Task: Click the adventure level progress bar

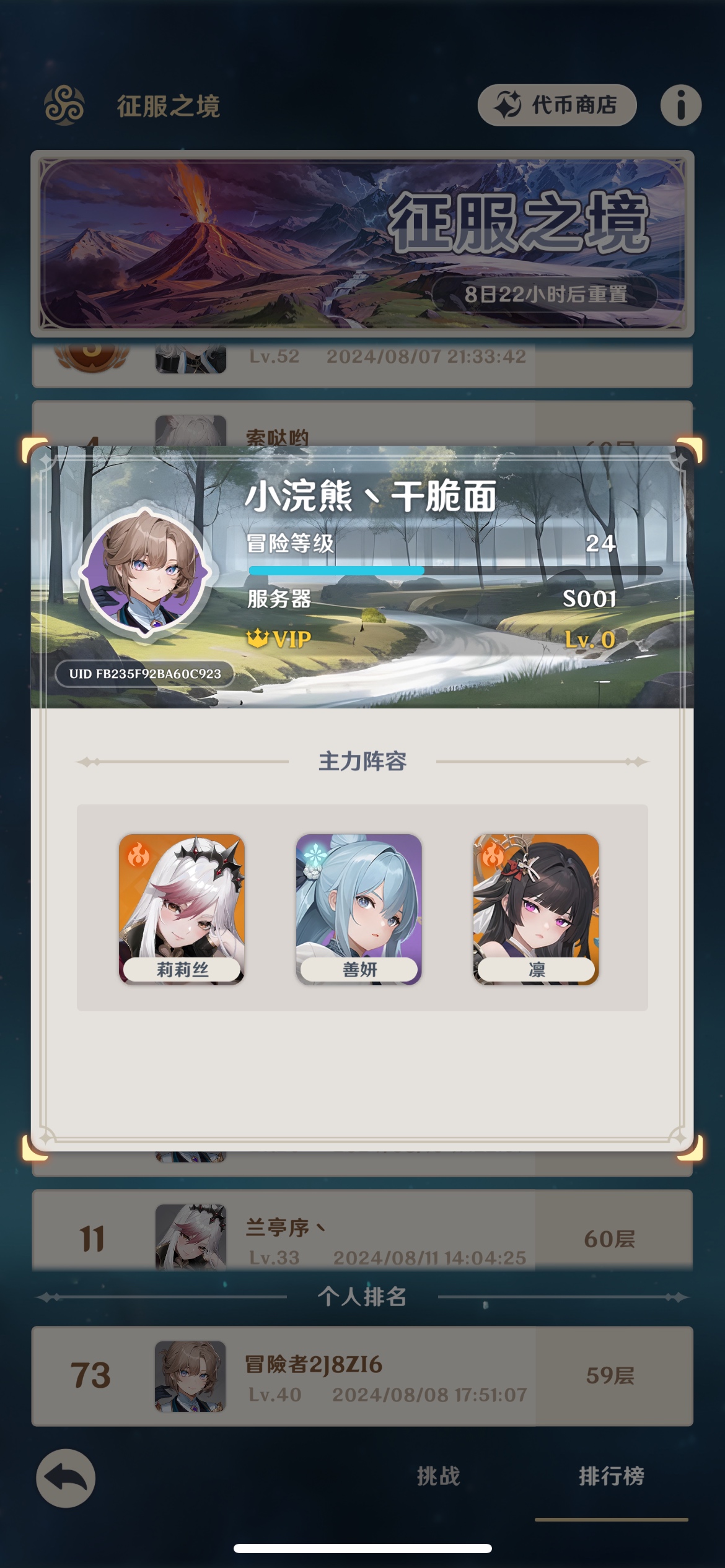Action: 455,570
